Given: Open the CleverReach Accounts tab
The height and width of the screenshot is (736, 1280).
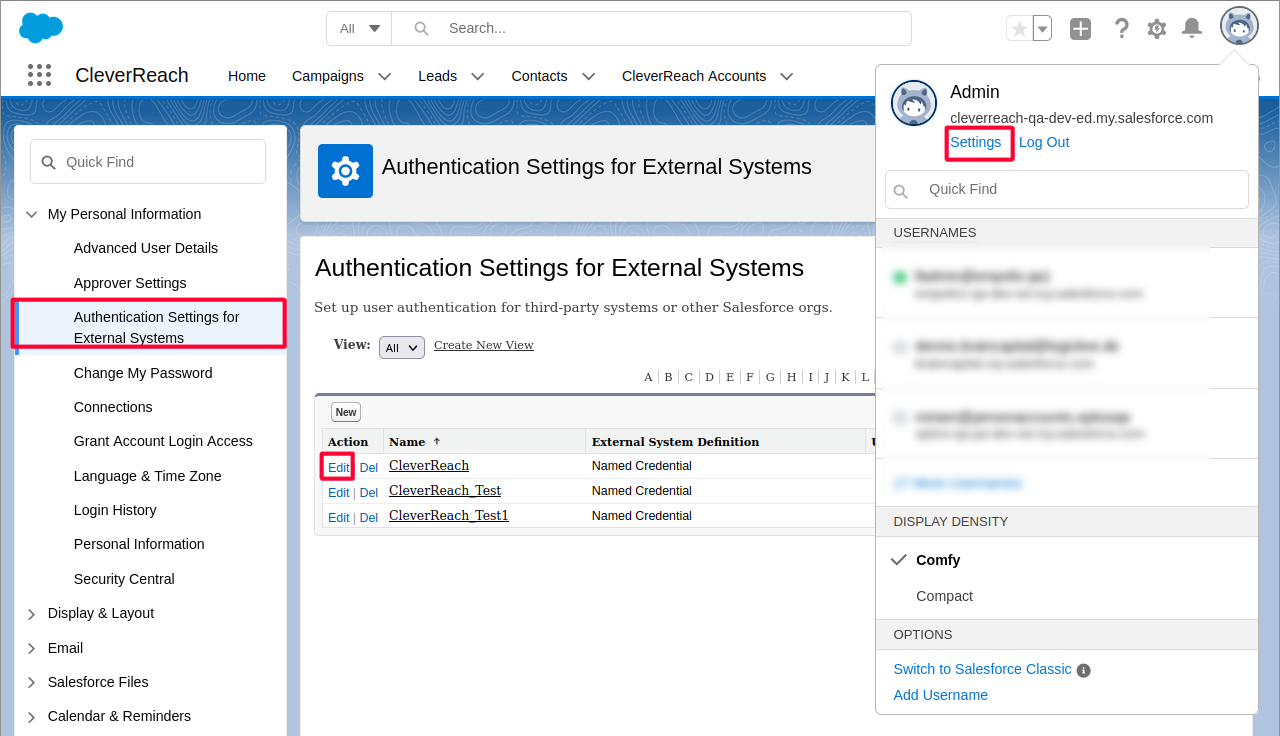Looking at the screenshot, I should 694,76.
